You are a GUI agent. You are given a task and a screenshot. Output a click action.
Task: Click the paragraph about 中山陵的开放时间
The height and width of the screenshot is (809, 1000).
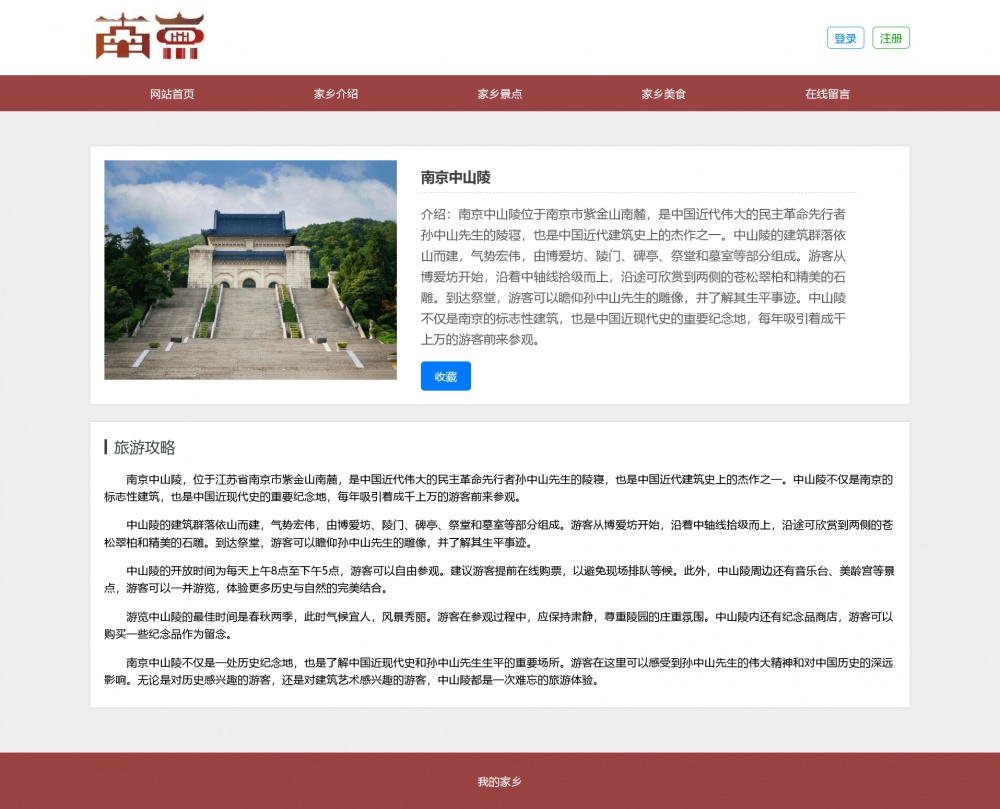click(x=500, y=579)
